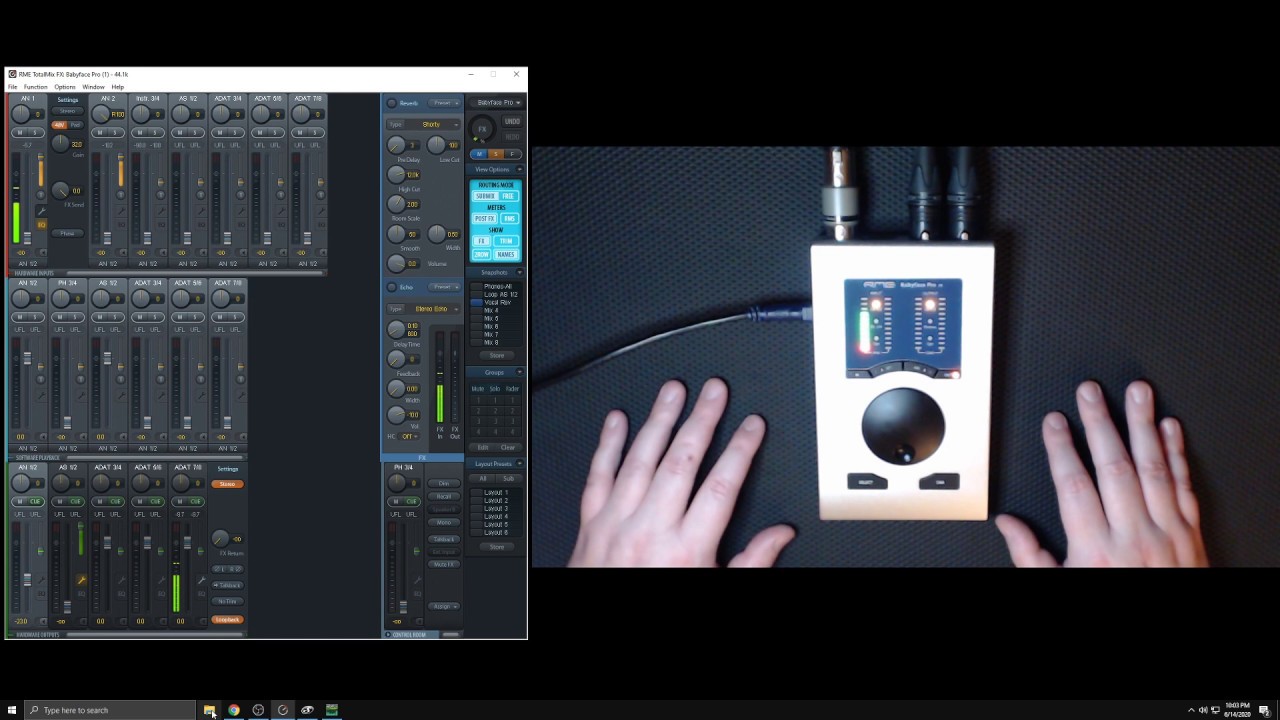This screenshot has height=720, width=1280.
Task: Launch Google Chrome from the taskbar
Action: (x=234, y=710)
